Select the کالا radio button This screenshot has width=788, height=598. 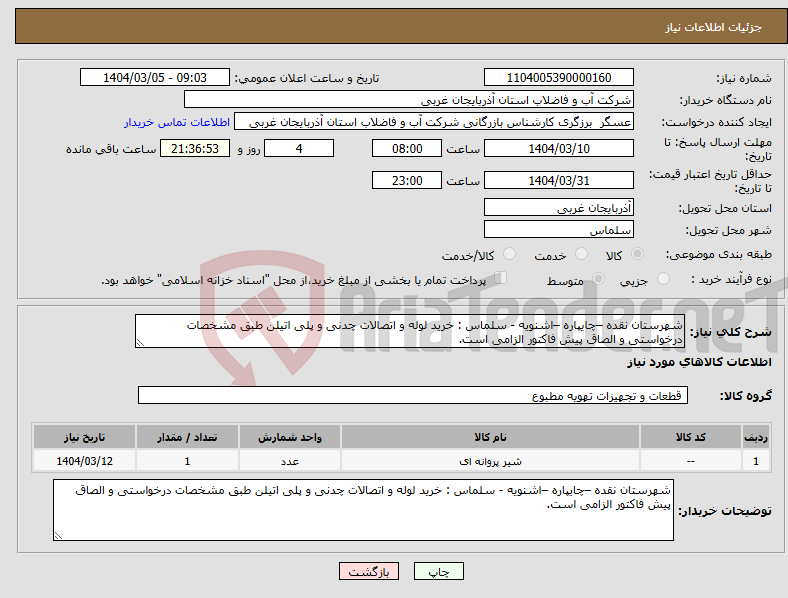pyautogui.click(x=637, y=254)
